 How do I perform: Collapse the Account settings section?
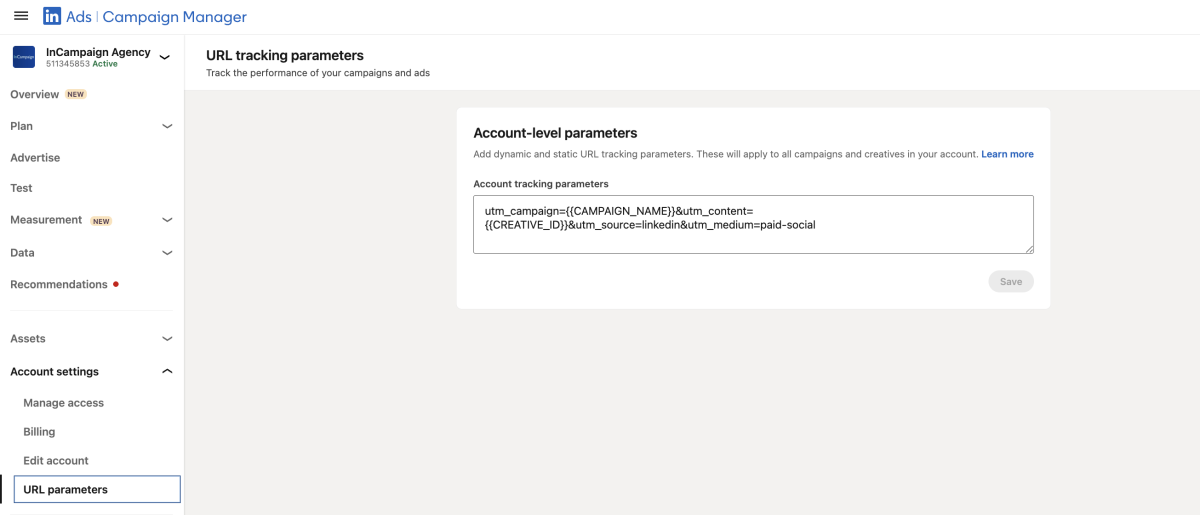tap(167, 372)
